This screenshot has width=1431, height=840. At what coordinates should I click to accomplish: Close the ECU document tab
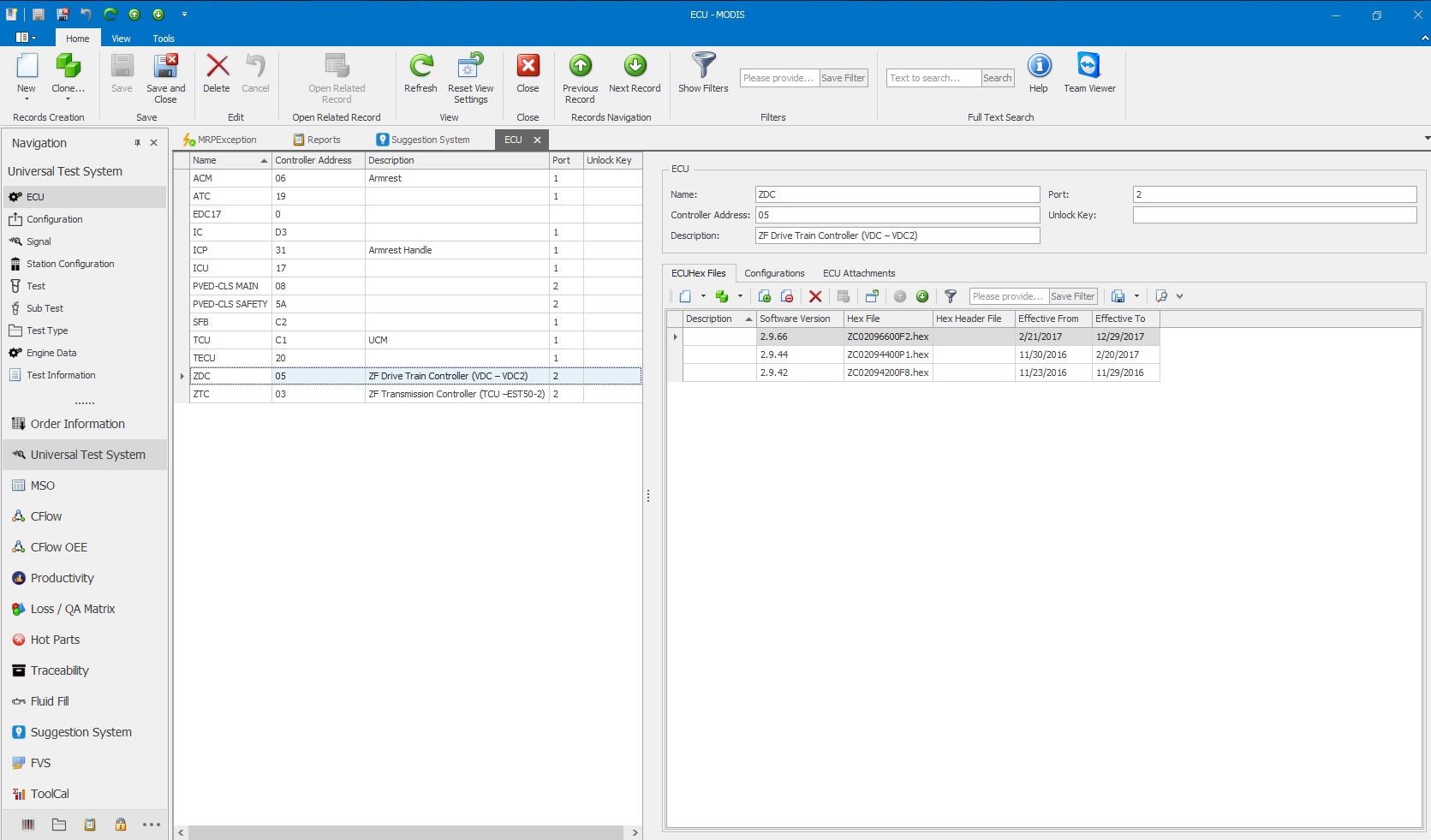tap(538, 140)
